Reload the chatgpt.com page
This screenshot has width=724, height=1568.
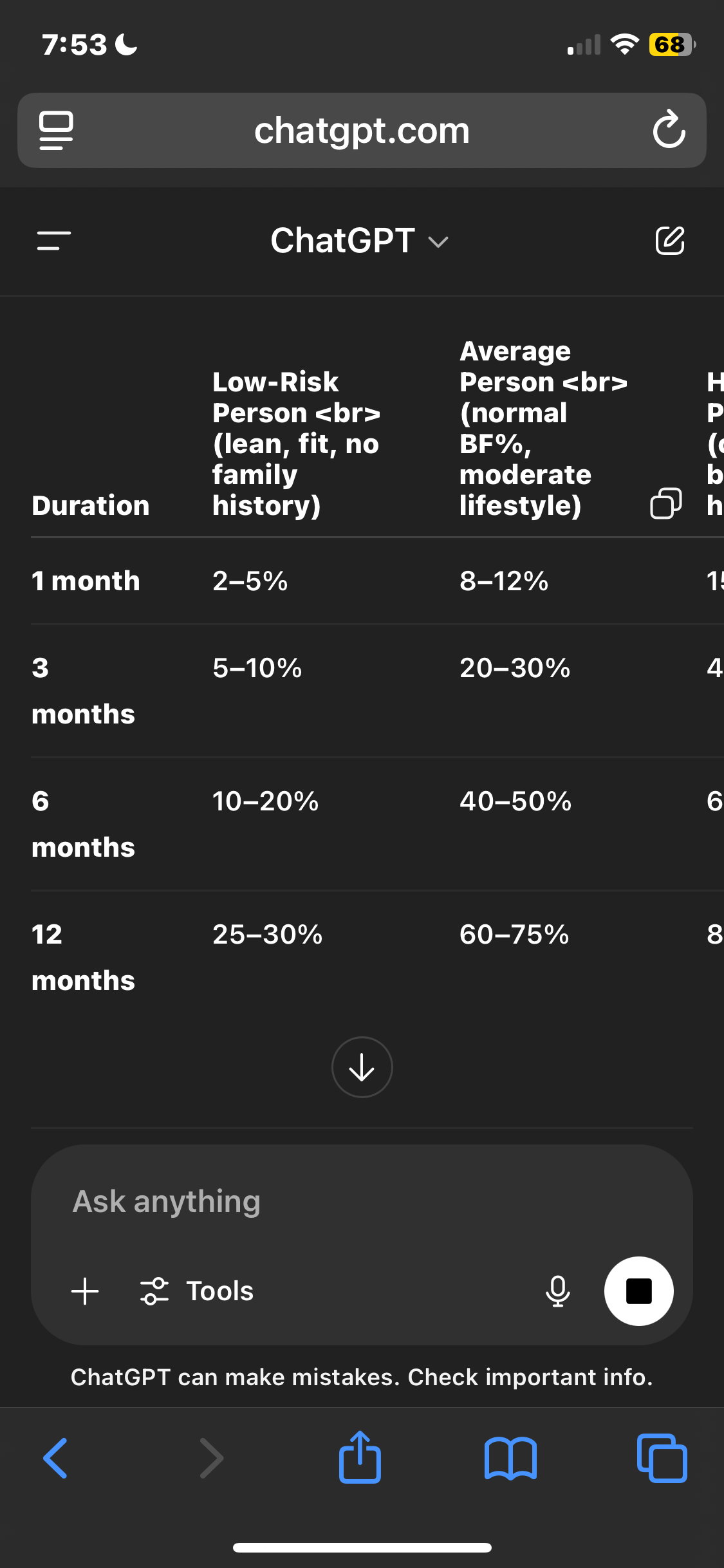(669, 129)
